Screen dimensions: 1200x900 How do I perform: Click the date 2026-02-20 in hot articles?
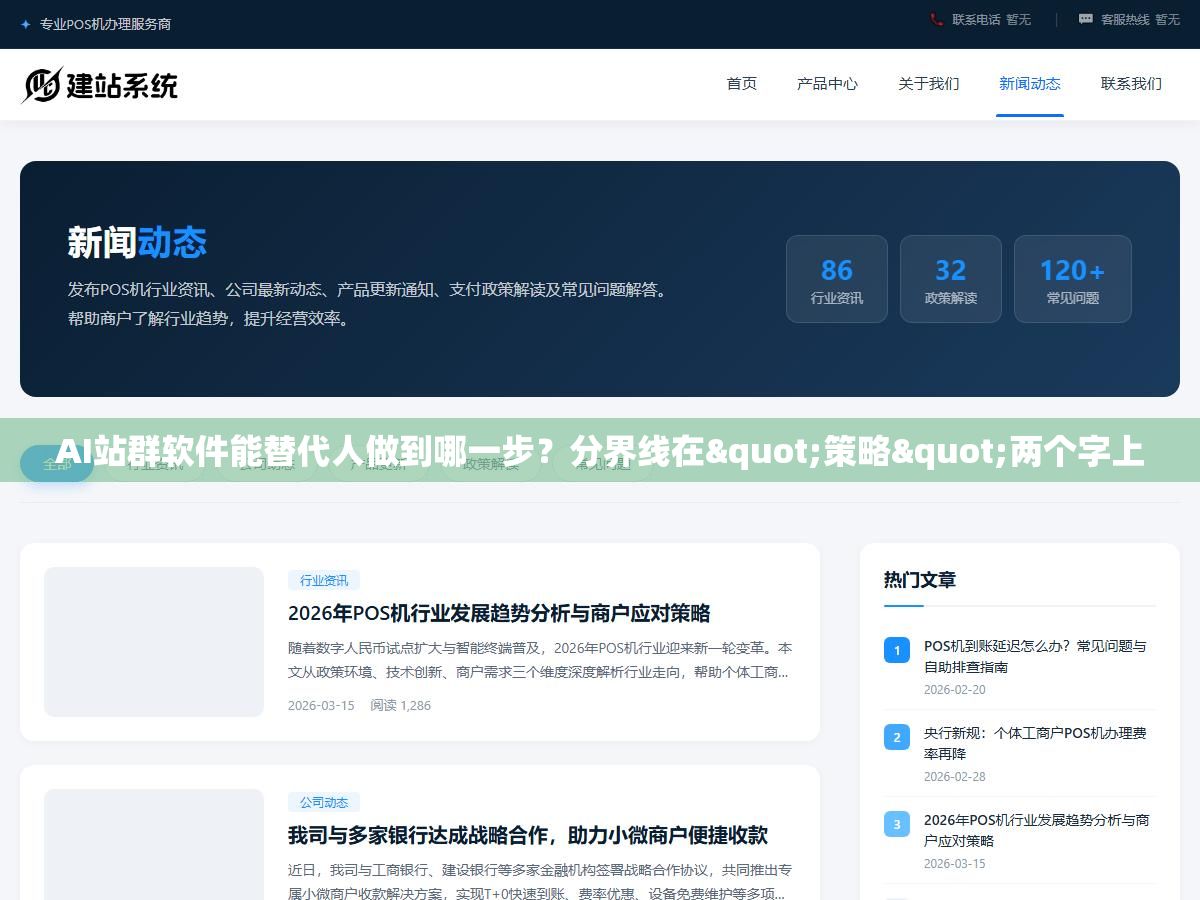coord(954,689)
